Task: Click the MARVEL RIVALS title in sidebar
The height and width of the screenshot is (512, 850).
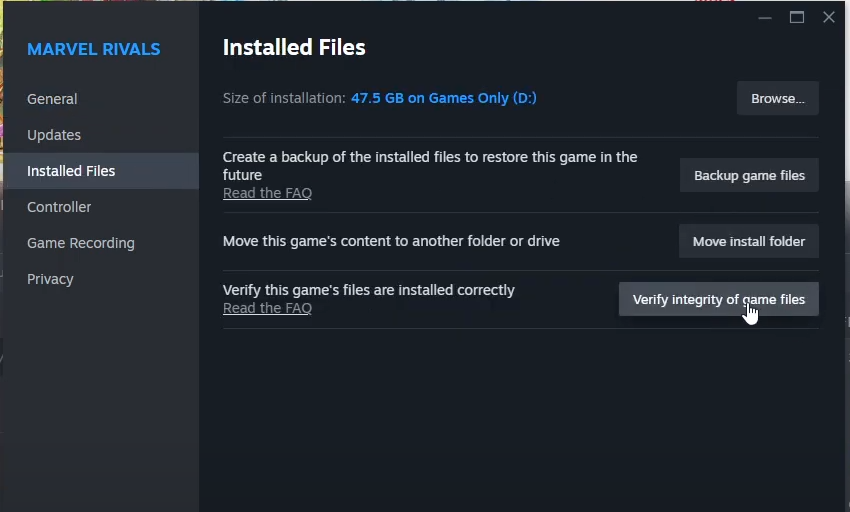Action: click(94, 49)
